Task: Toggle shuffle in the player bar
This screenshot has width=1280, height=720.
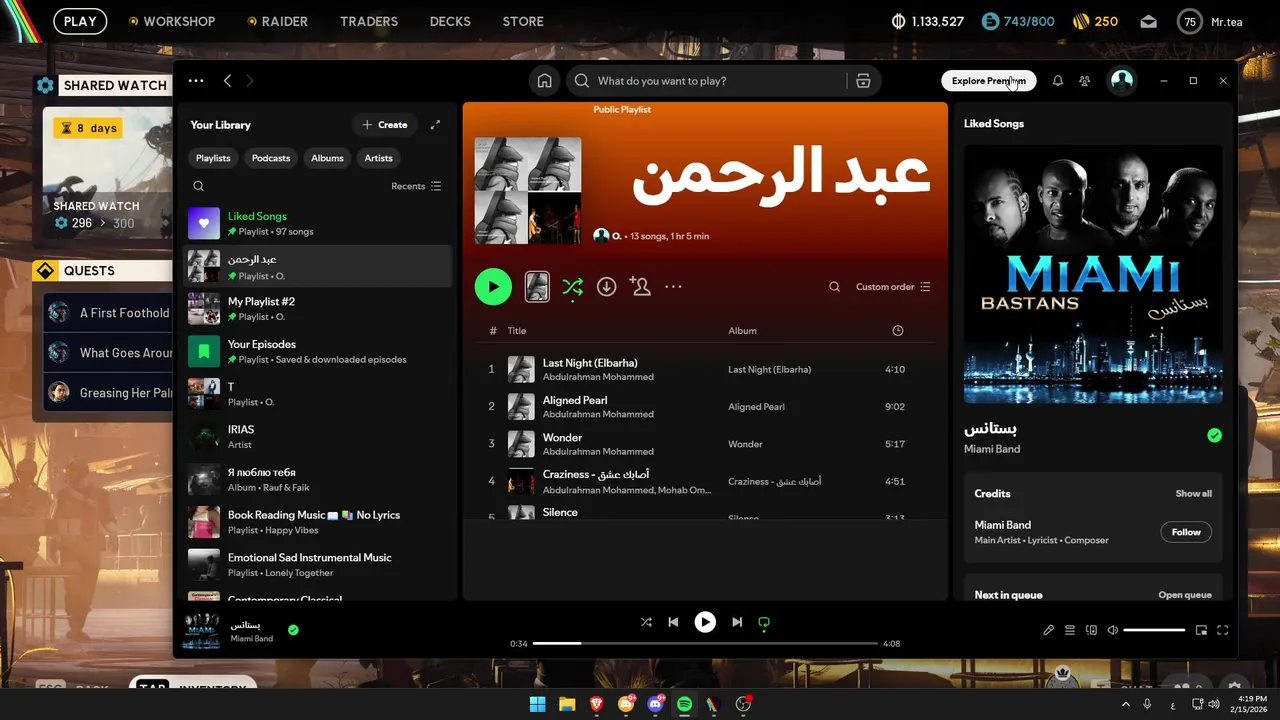Action: [646, 622]
